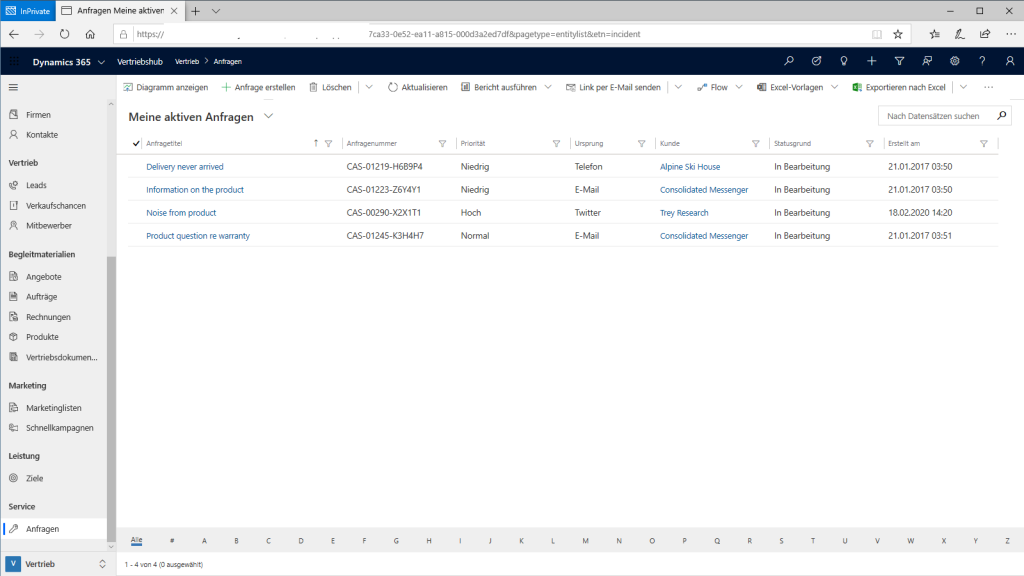Image resolution: width=1024 pixels, height=576 pixels.
Task: Open advanced filter using the funnel icon
Action: point(898,61)
